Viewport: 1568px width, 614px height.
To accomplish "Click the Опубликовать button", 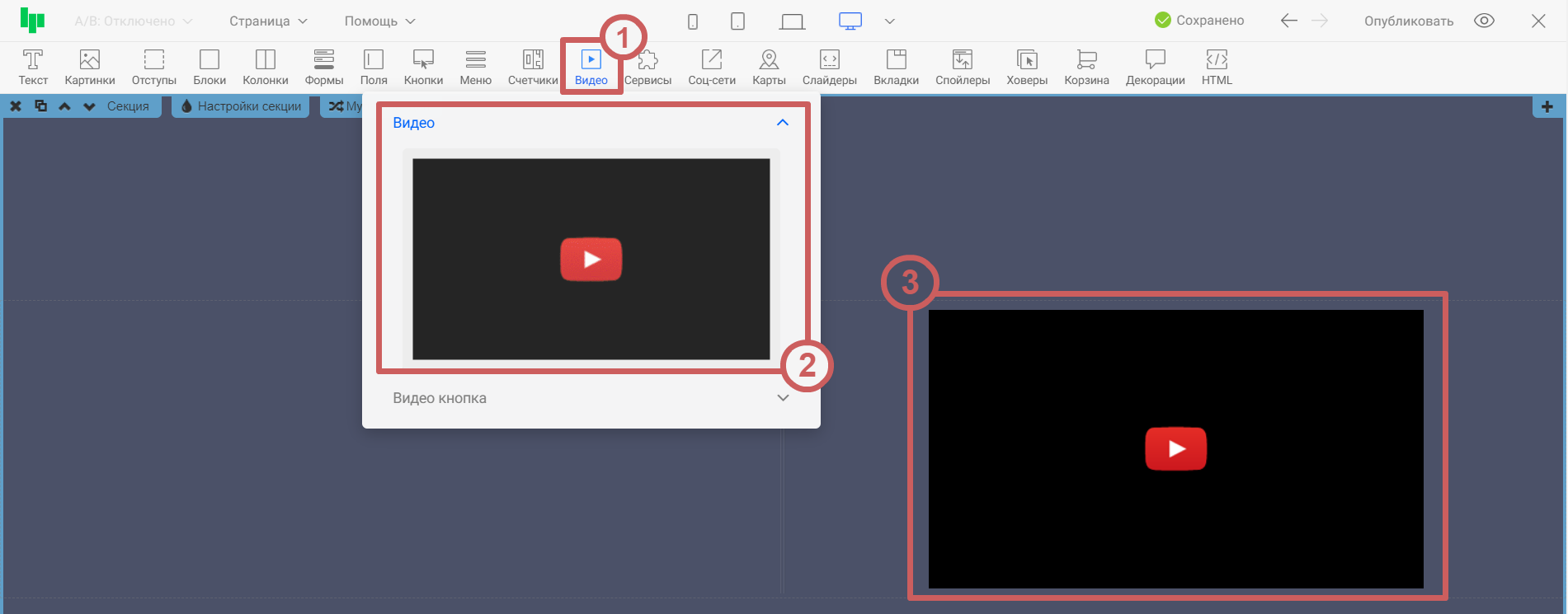I will [x=1408, y=21].
